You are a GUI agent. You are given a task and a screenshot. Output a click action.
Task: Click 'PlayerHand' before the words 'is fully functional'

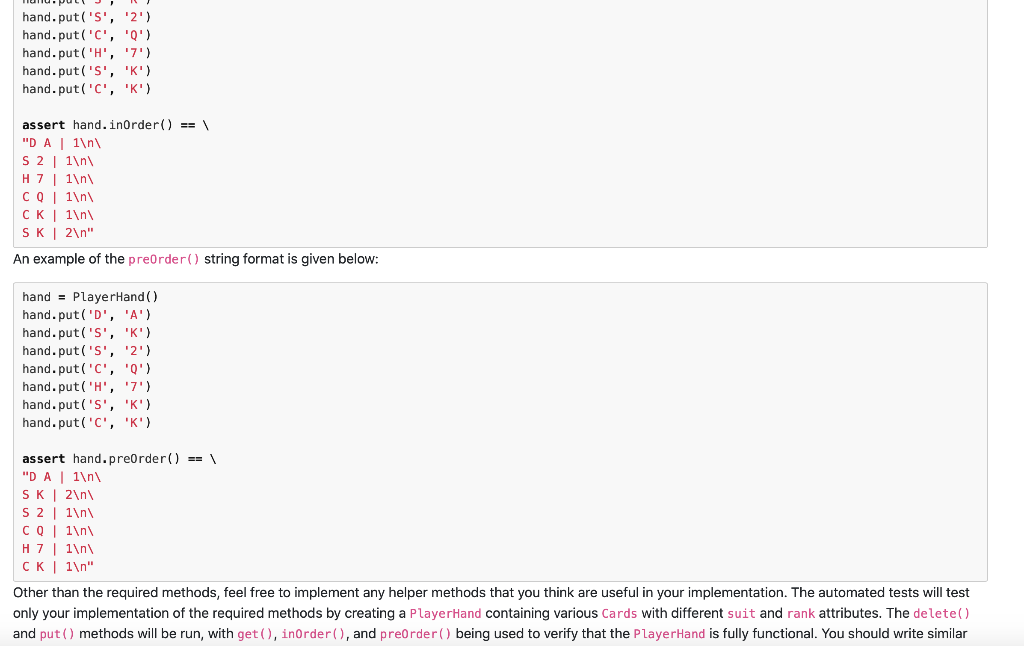coord(669,634)
